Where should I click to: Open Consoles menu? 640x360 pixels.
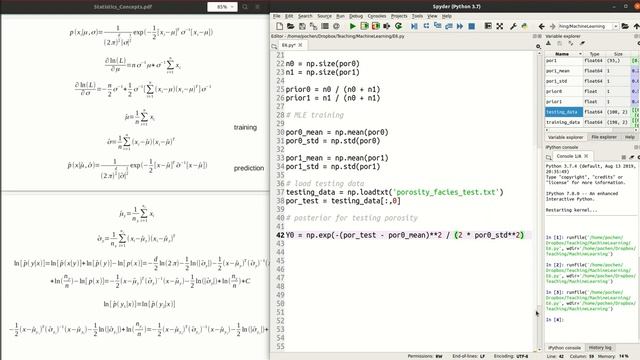click(x=377, y=16)
